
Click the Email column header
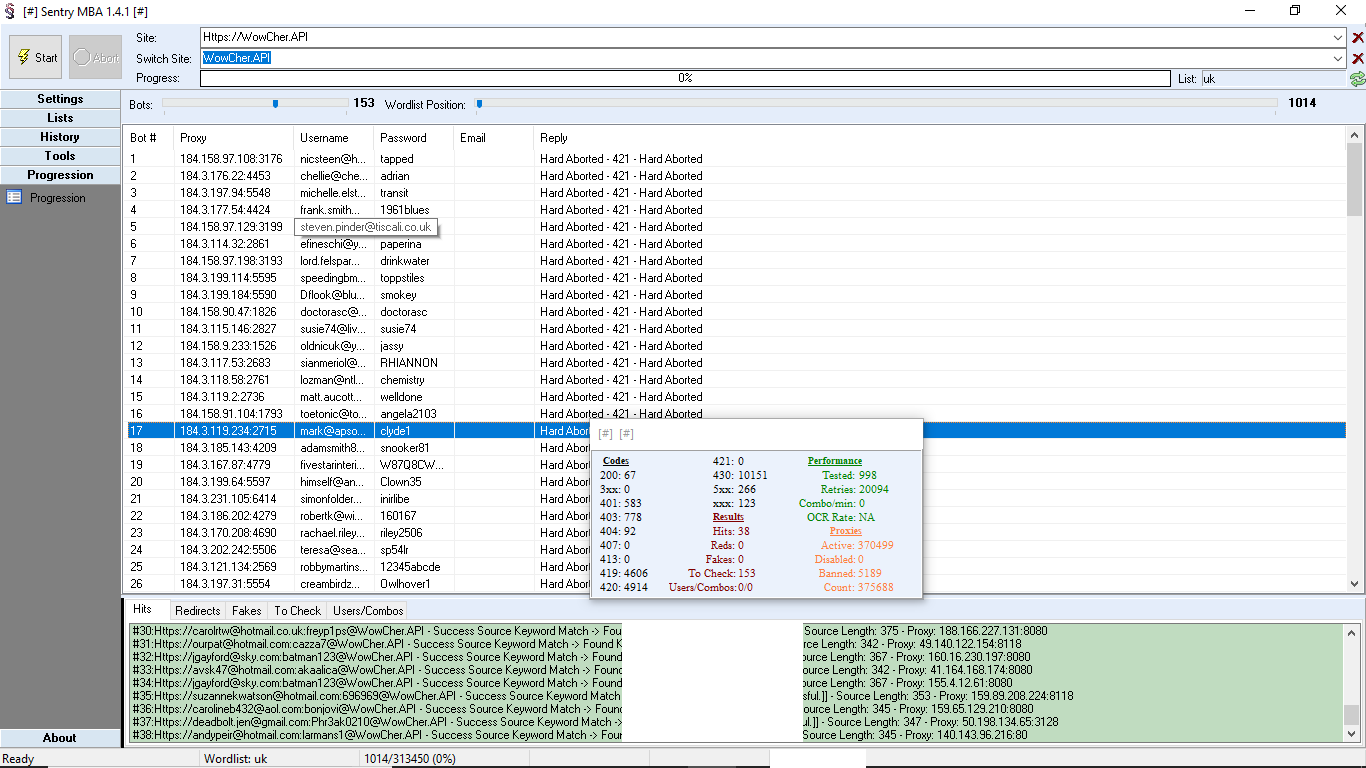click(x=494, y=138)
